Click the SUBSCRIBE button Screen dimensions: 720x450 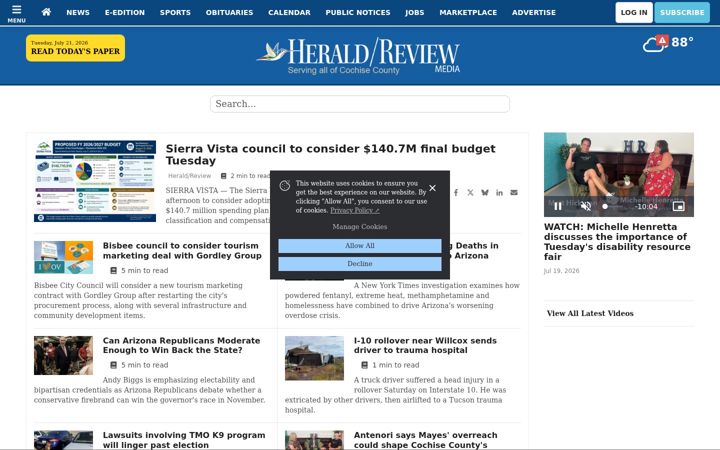[682, 12]
